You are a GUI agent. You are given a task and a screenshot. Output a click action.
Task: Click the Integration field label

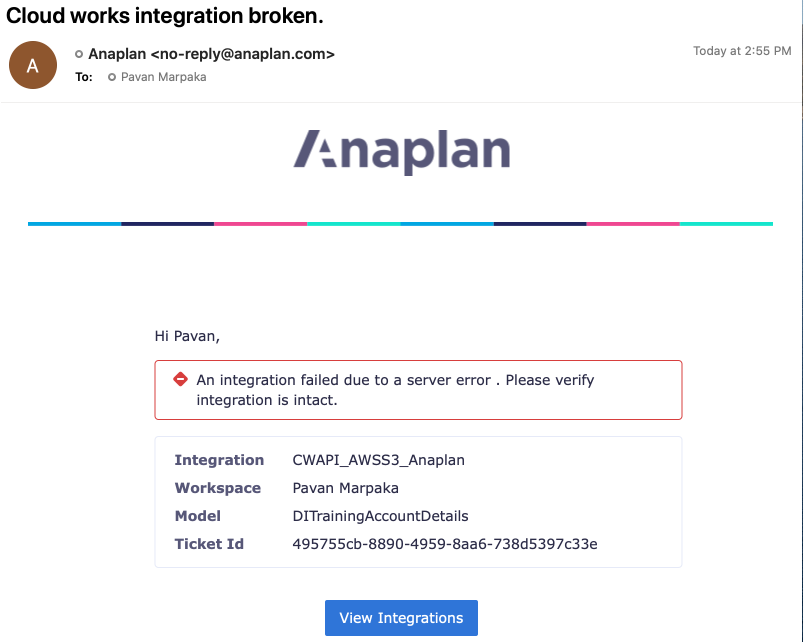[219, 460]
